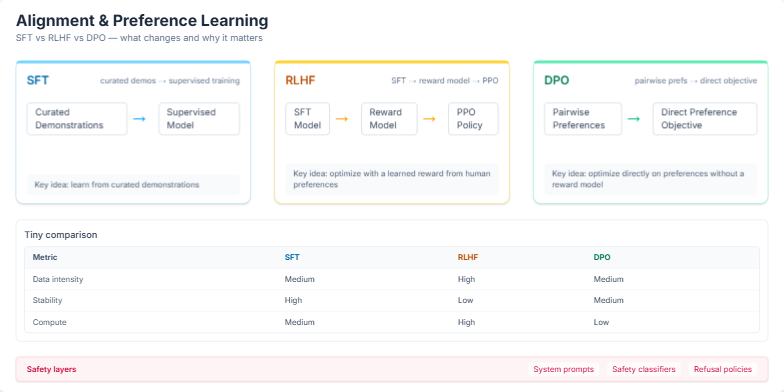Click RLHF Compute value High

click(x=466, y=322)
